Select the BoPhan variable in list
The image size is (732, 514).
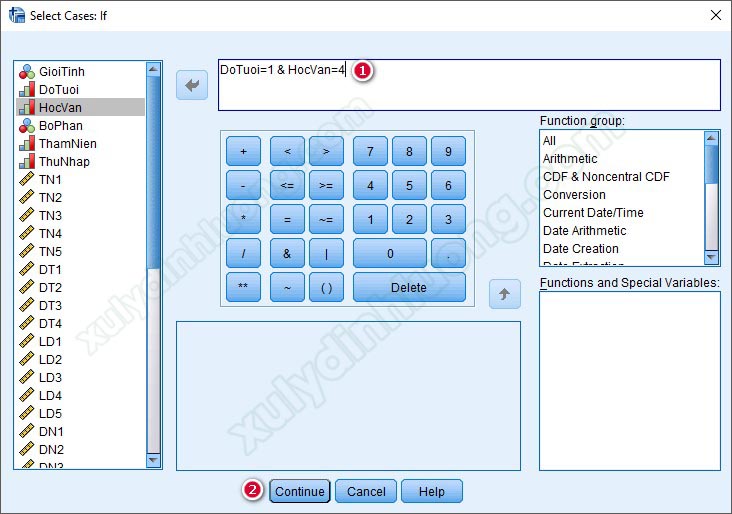tap(61, 126)
